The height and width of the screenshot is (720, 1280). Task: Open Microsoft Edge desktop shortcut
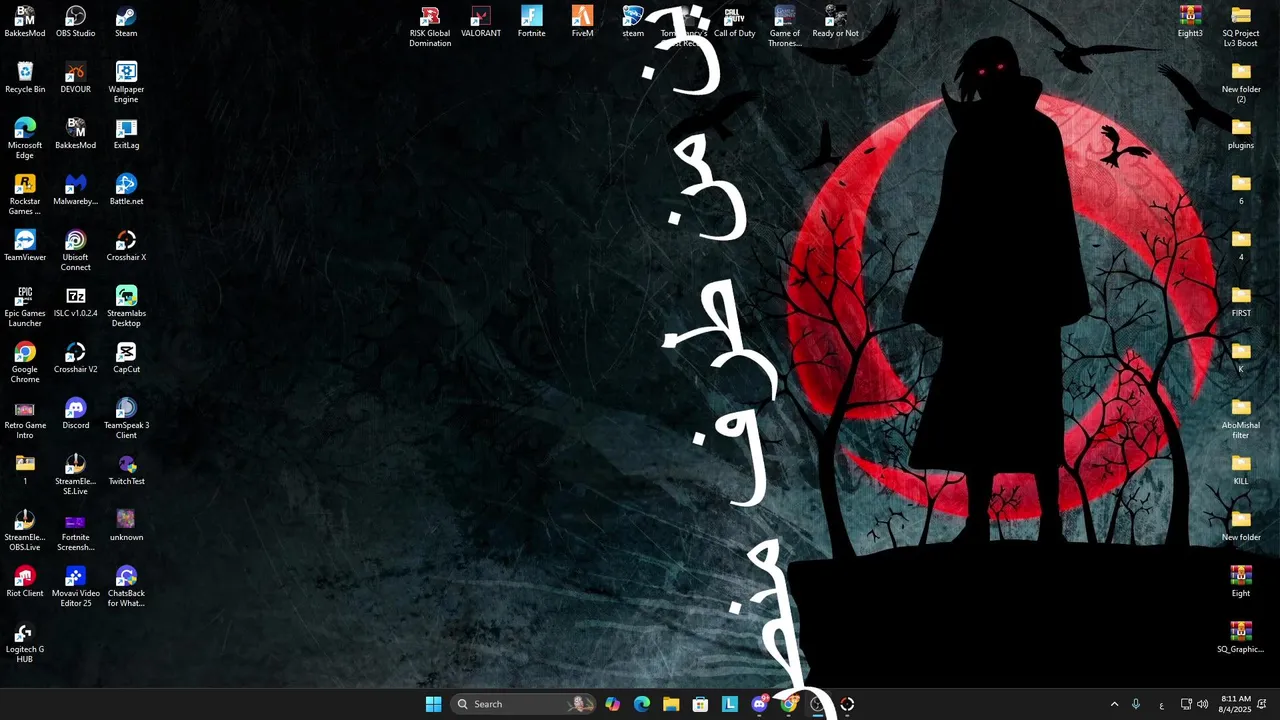pyautogui.click(x=25, y=139)
